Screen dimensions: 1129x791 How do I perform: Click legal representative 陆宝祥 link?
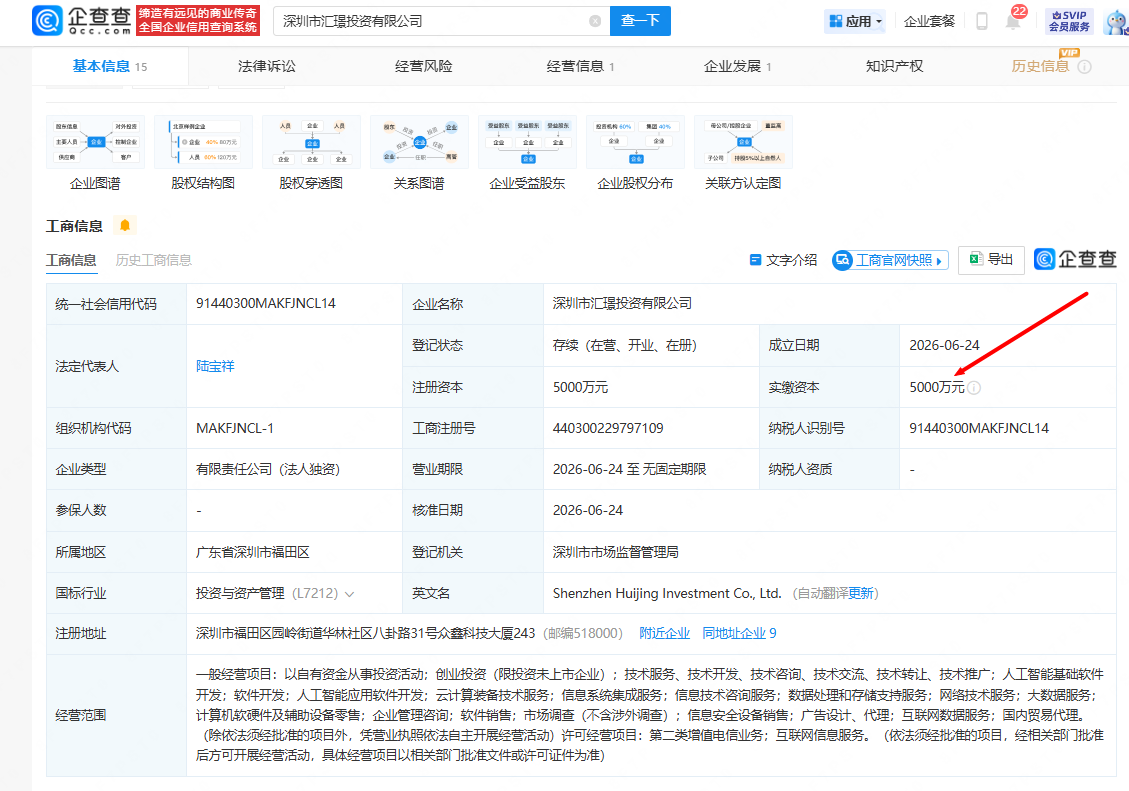pyautogui.click(x=215, y=366)
